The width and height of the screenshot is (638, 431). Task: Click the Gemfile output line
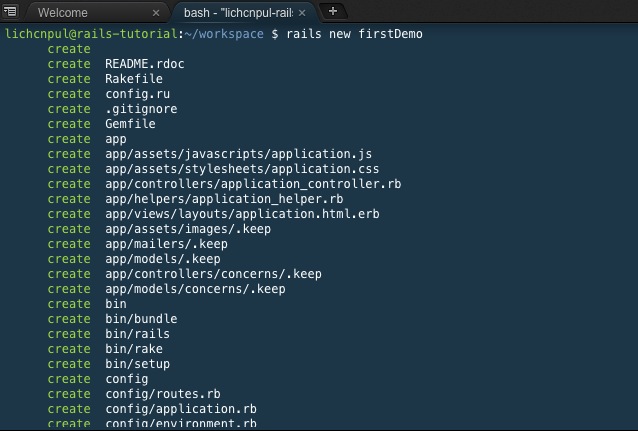pos(130,124)
